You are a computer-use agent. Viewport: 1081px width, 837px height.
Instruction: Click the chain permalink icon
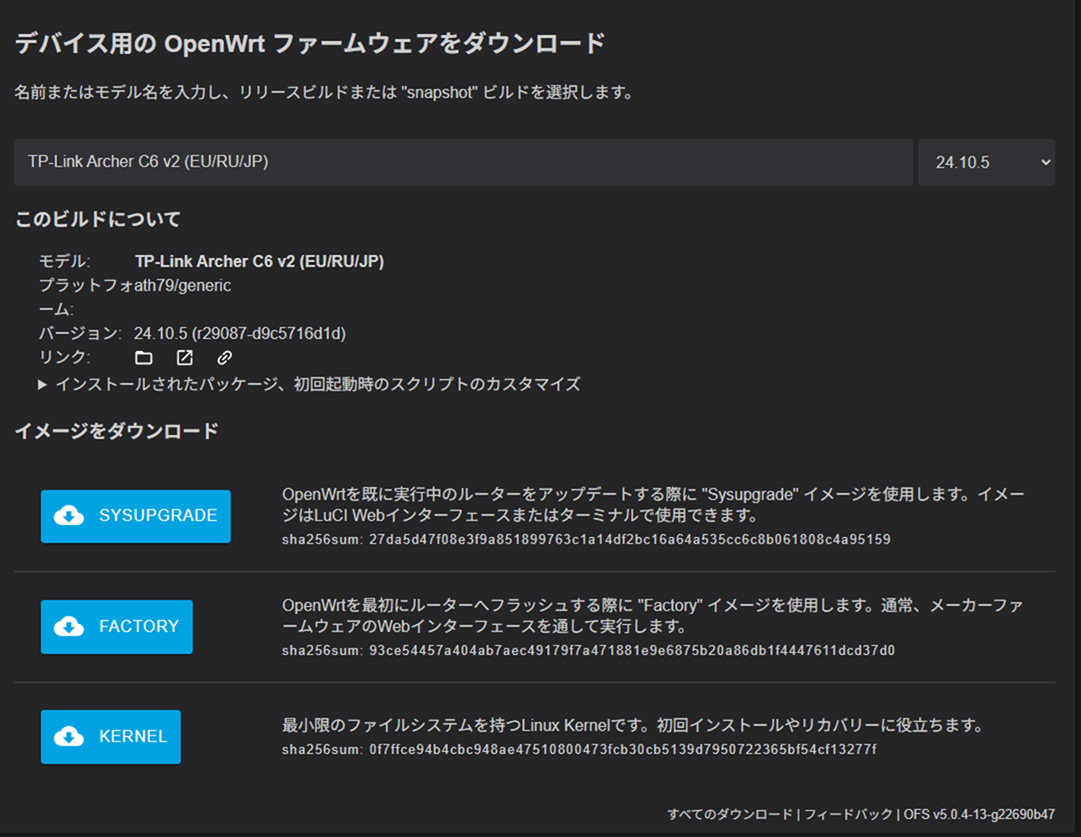coord(225,358)
